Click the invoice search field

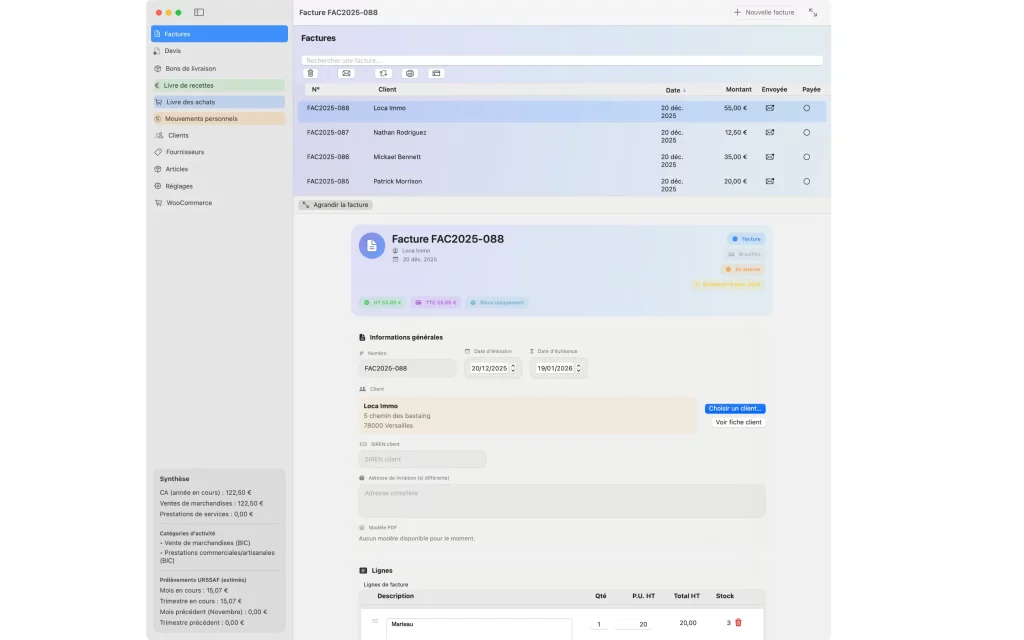click(560, 59)
